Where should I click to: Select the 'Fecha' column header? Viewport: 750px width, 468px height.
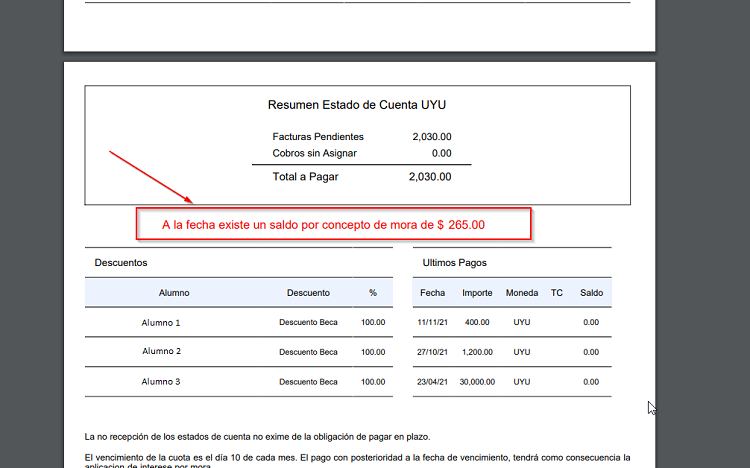(433, 293)
